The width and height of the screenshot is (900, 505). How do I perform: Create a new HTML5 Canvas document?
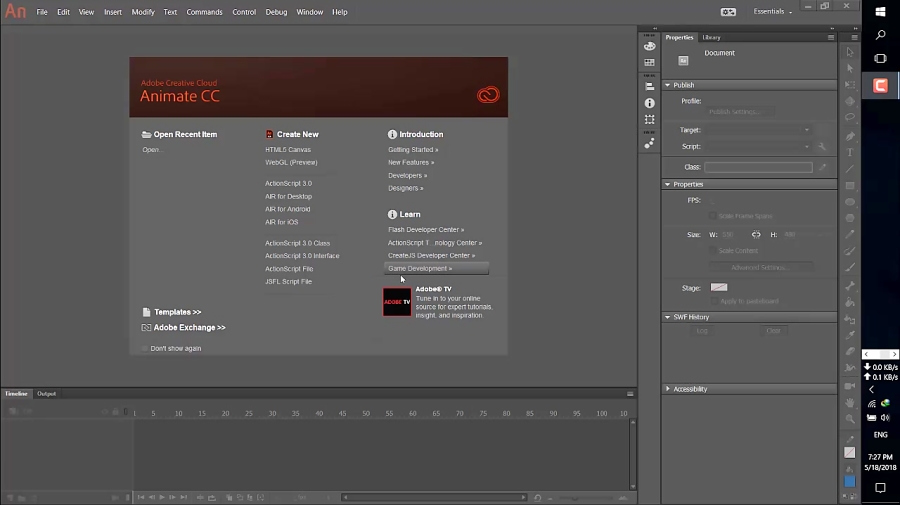coord(288,150)
